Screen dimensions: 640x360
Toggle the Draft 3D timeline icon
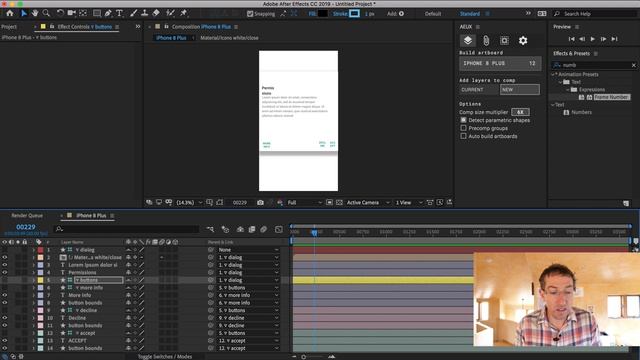[225, 229]
